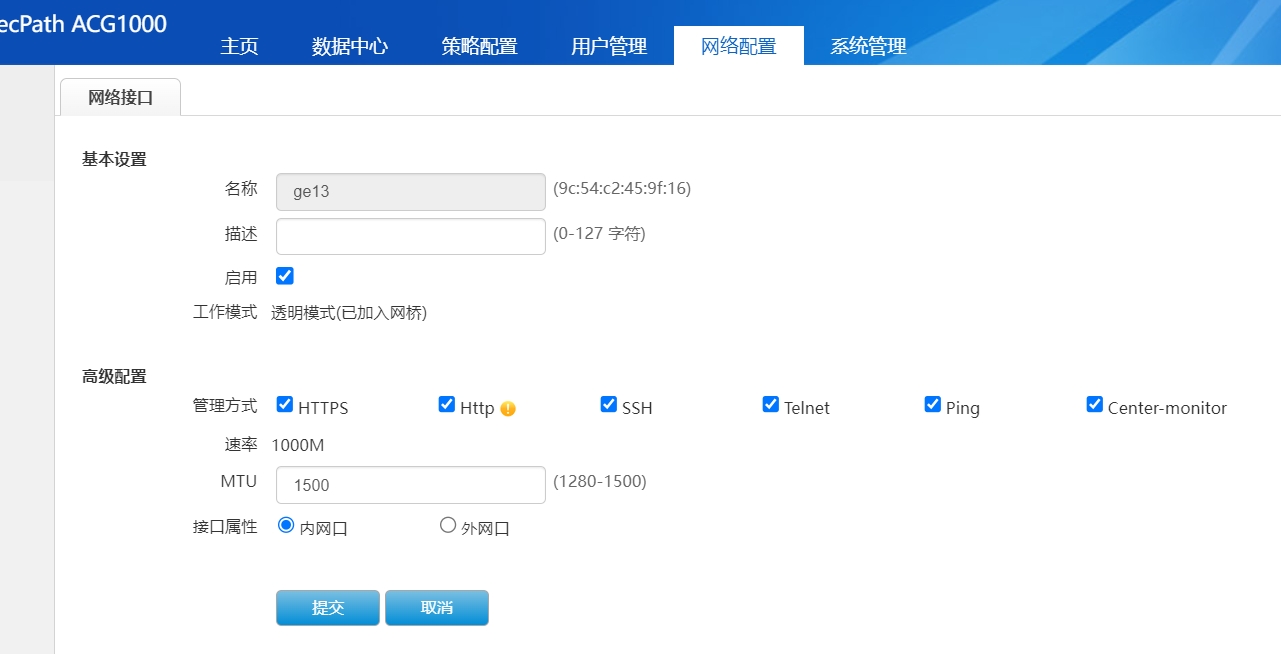Focus the MTU input field

tap(411, 485)
